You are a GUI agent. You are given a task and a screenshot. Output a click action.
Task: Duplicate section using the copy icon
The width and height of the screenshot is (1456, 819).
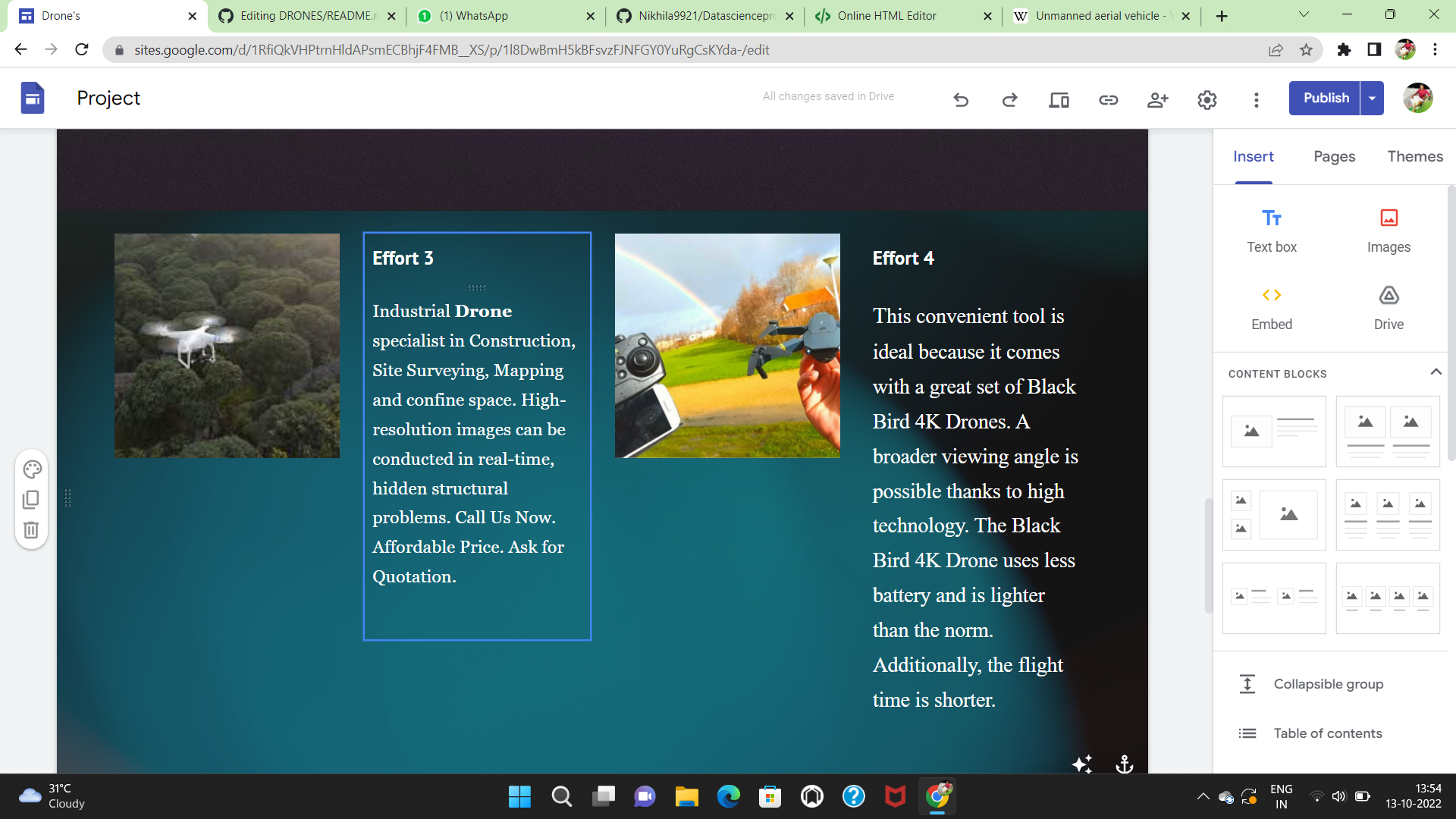click(31, 500)
